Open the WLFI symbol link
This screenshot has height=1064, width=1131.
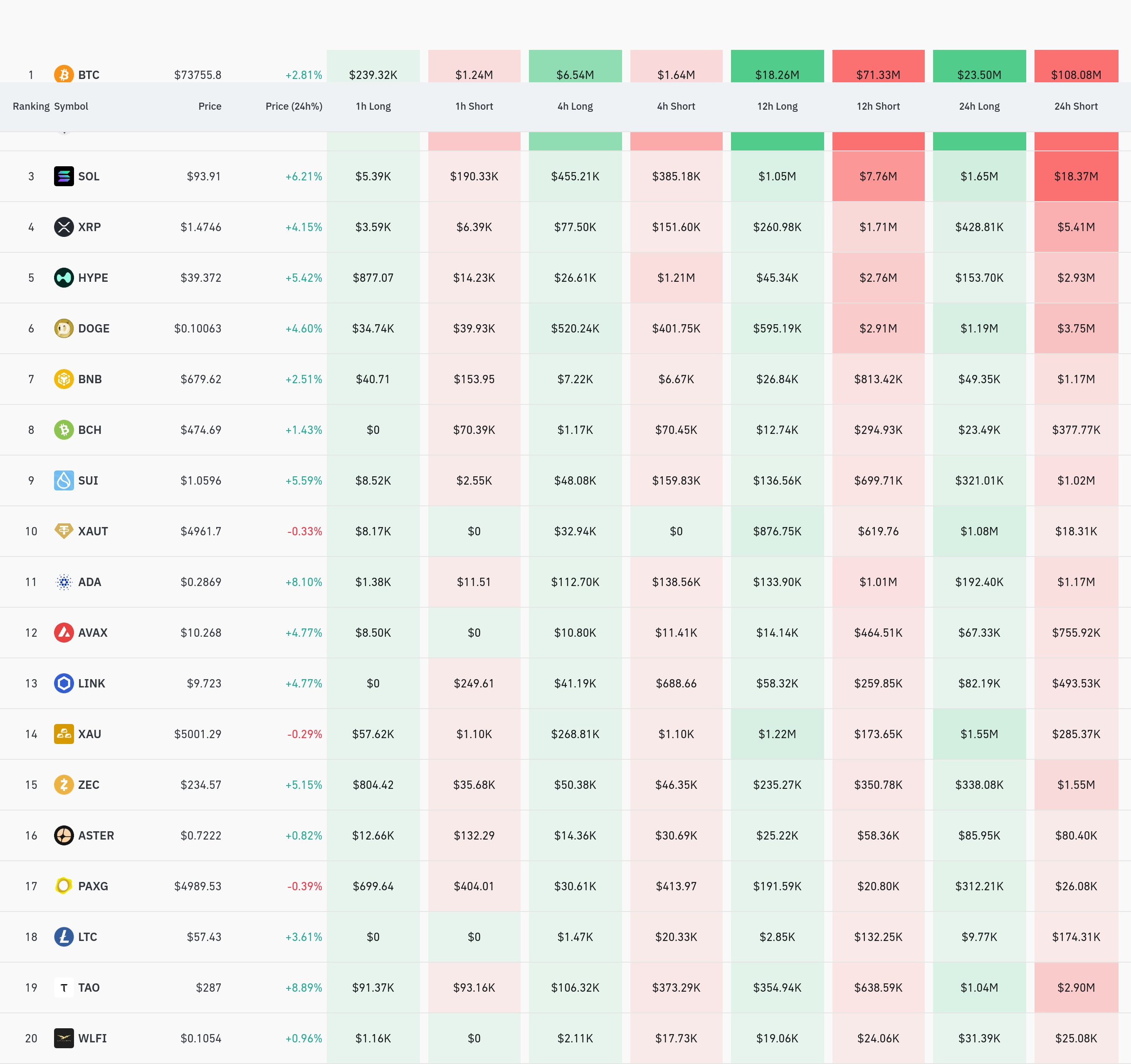tap(92, 1038)
